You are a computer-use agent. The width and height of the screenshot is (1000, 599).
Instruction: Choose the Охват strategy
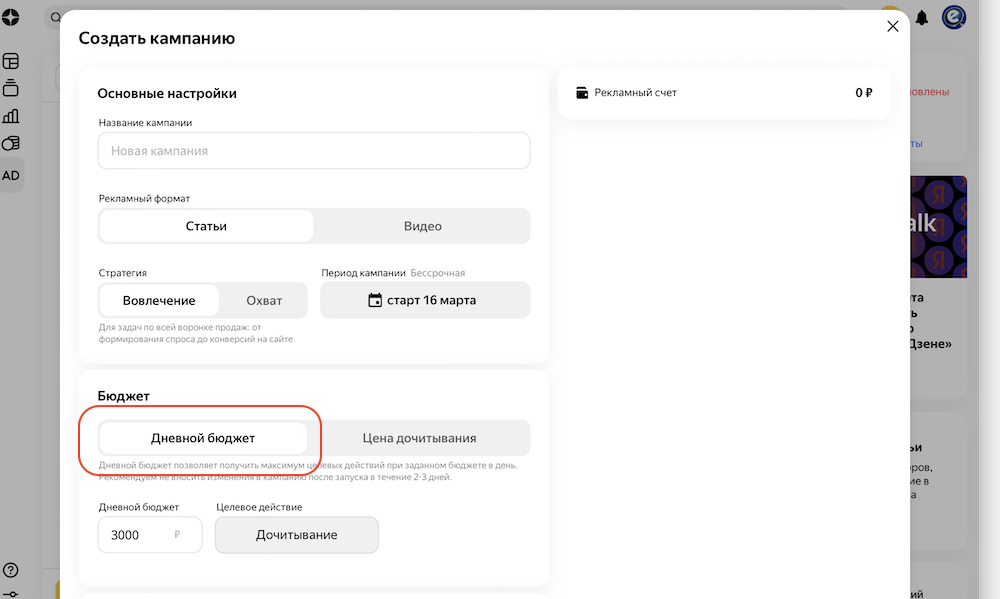(264, 300)
